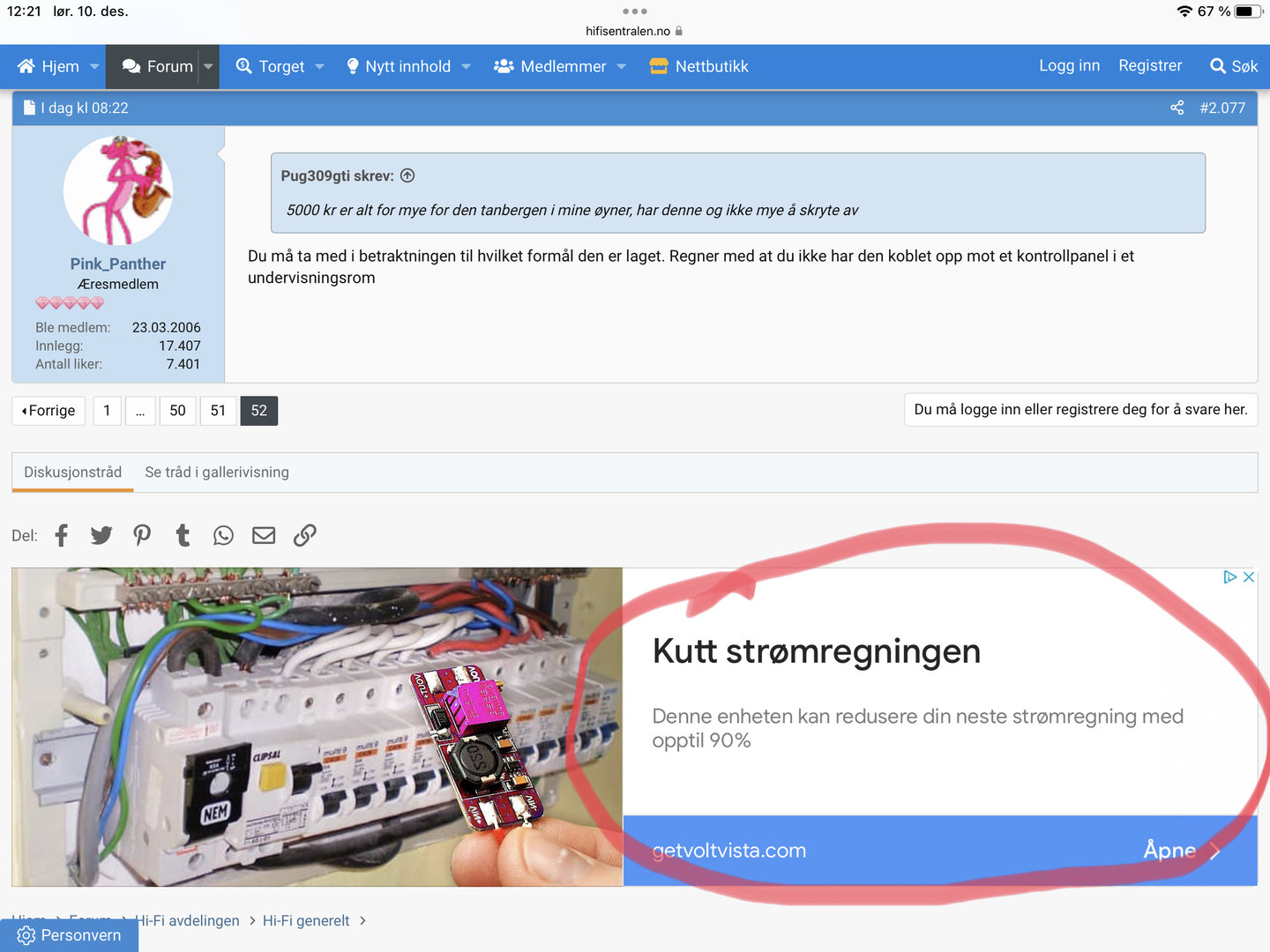The height and width of the screenshot is (952, 1270).
Task: Tap the battery status icon
Action: click(x=1249, y=11)
